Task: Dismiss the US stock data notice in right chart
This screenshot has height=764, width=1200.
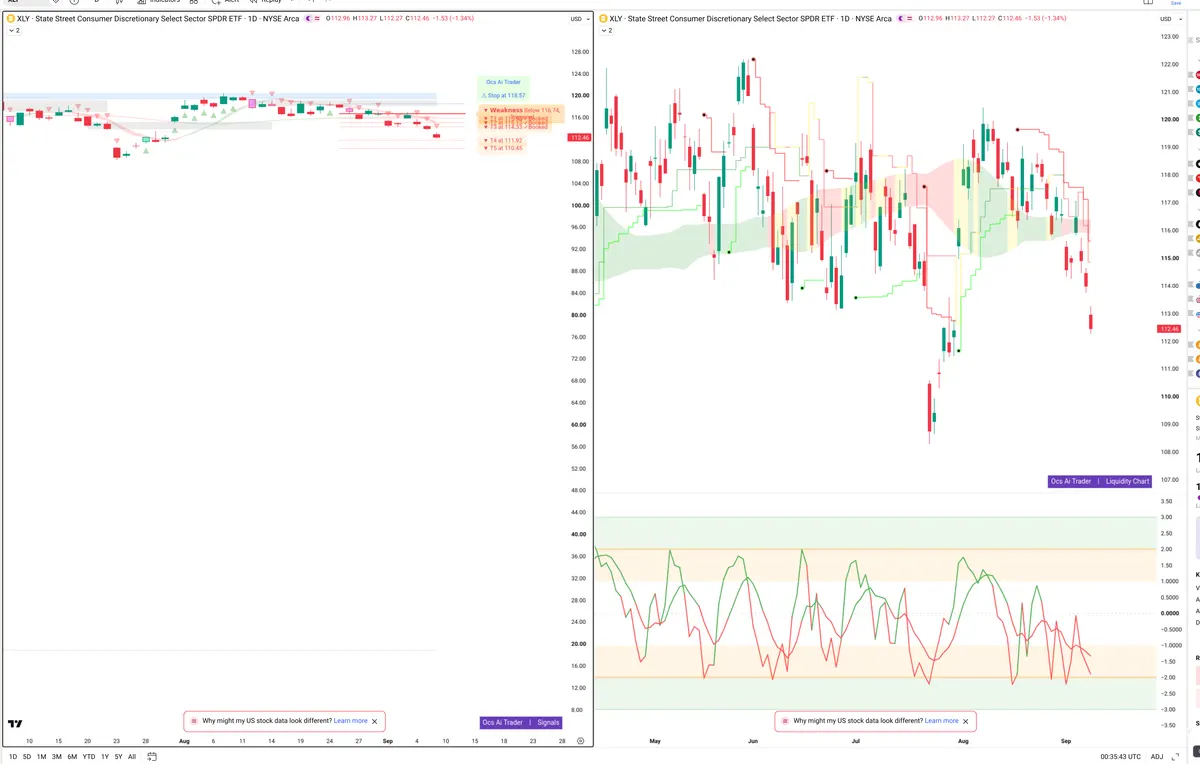Action: [965, 721]
